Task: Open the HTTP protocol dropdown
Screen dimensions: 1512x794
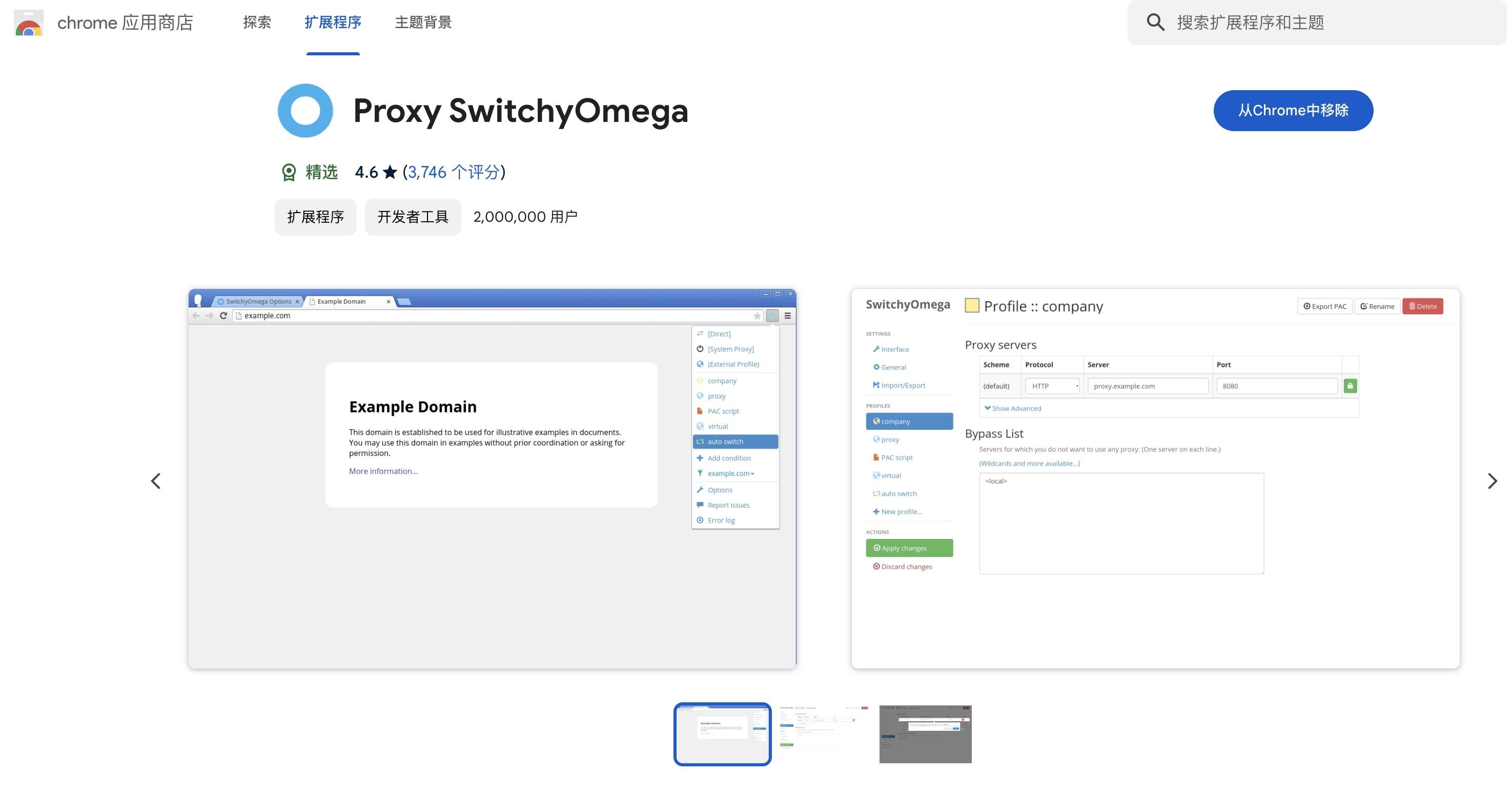Action: pyautogui.click(x=1053, y=386)
